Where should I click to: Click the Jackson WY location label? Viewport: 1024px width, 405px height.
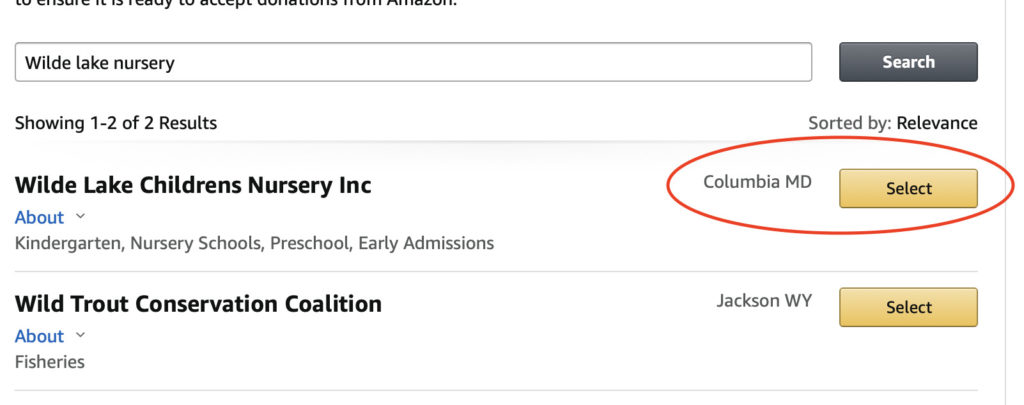point(763,300)
